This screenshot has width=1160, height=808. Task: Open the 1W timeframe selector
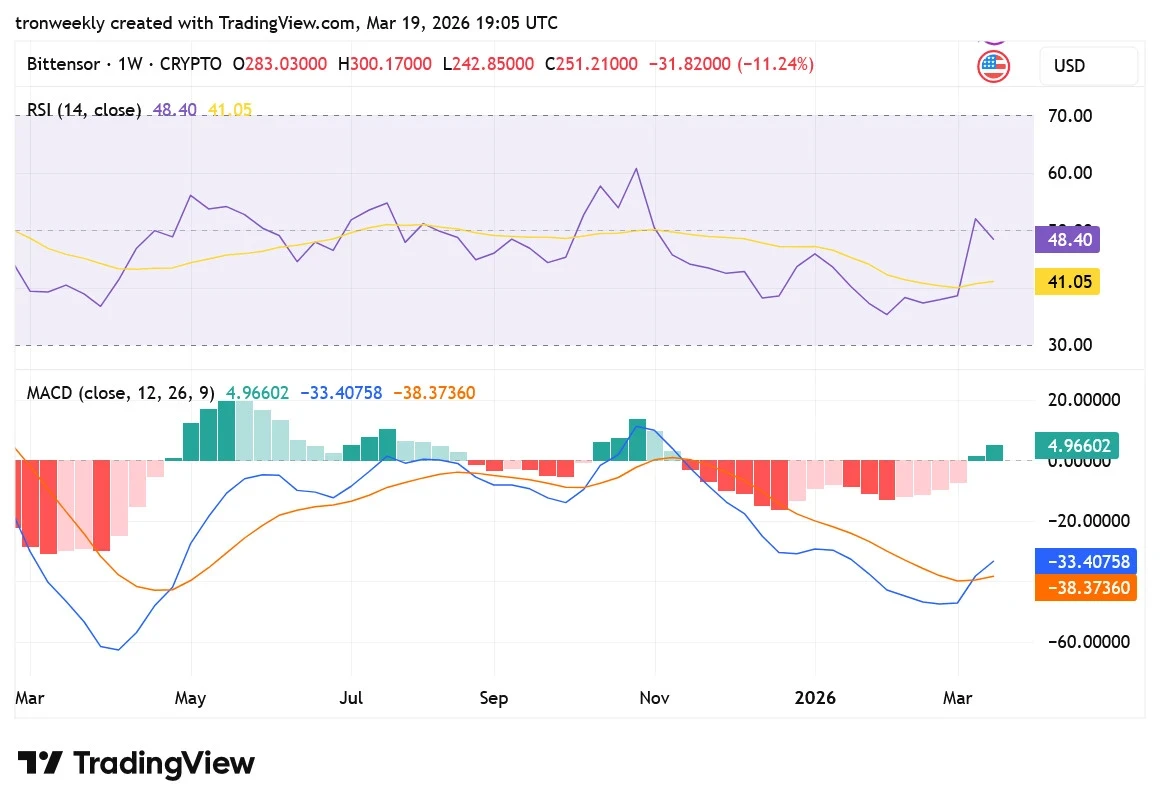click(x=130, y=64)
